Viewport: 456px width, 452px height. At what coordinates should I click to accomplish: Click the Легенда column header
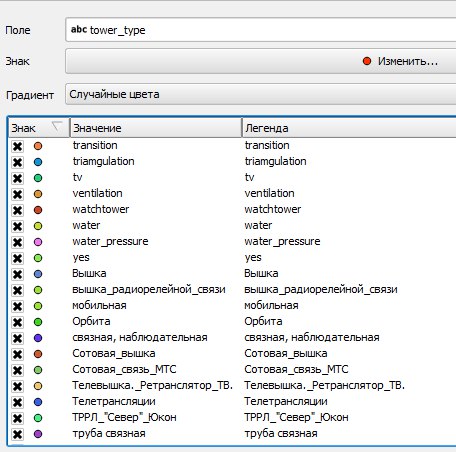[x=349, y=128]
